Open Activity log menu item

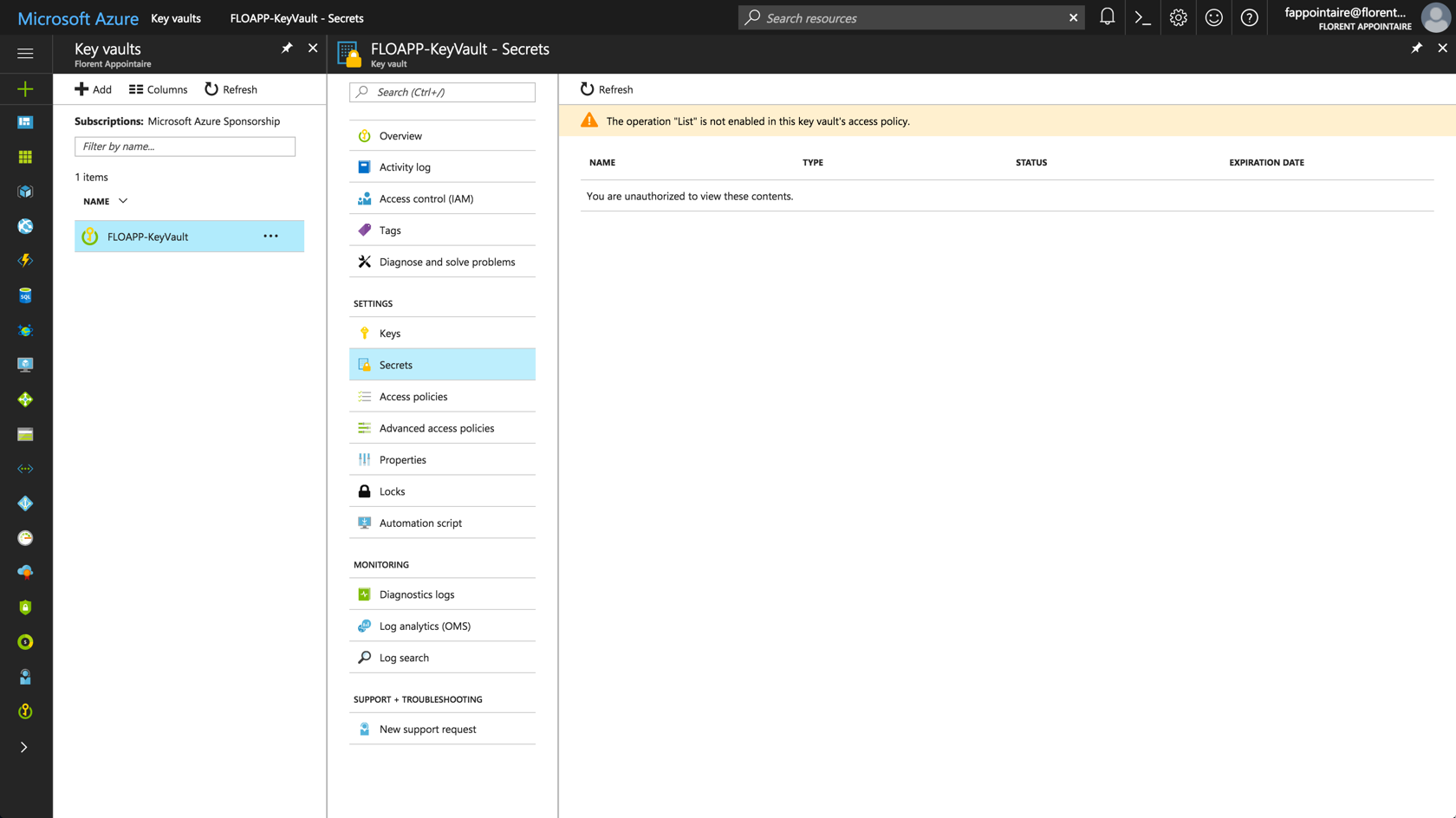pos(442,167)
